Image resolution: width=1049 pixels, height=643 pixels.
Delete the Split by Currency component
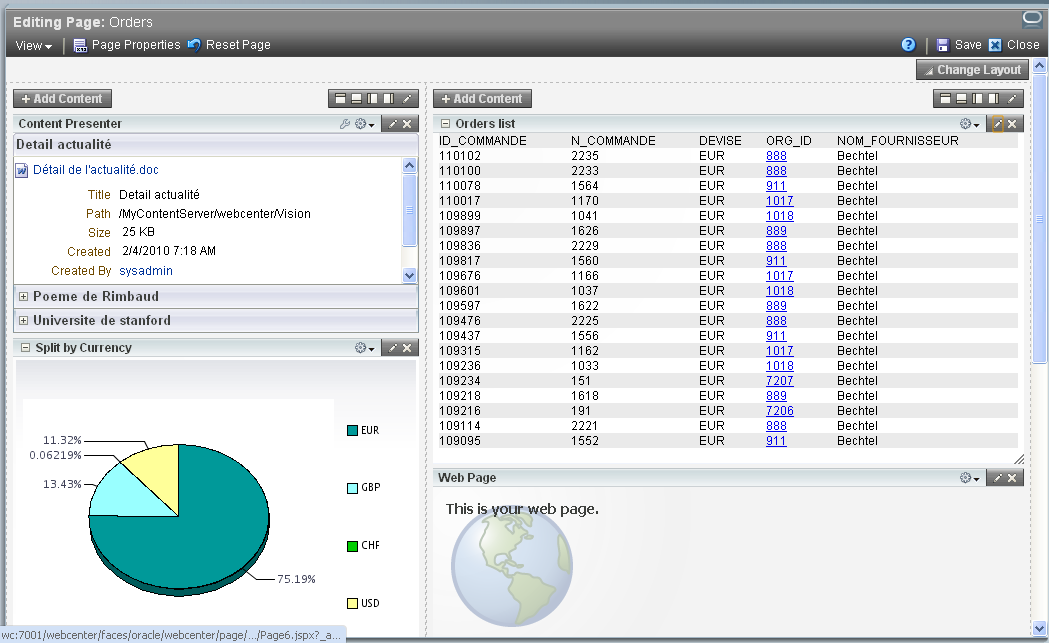[x=407, y=348]
